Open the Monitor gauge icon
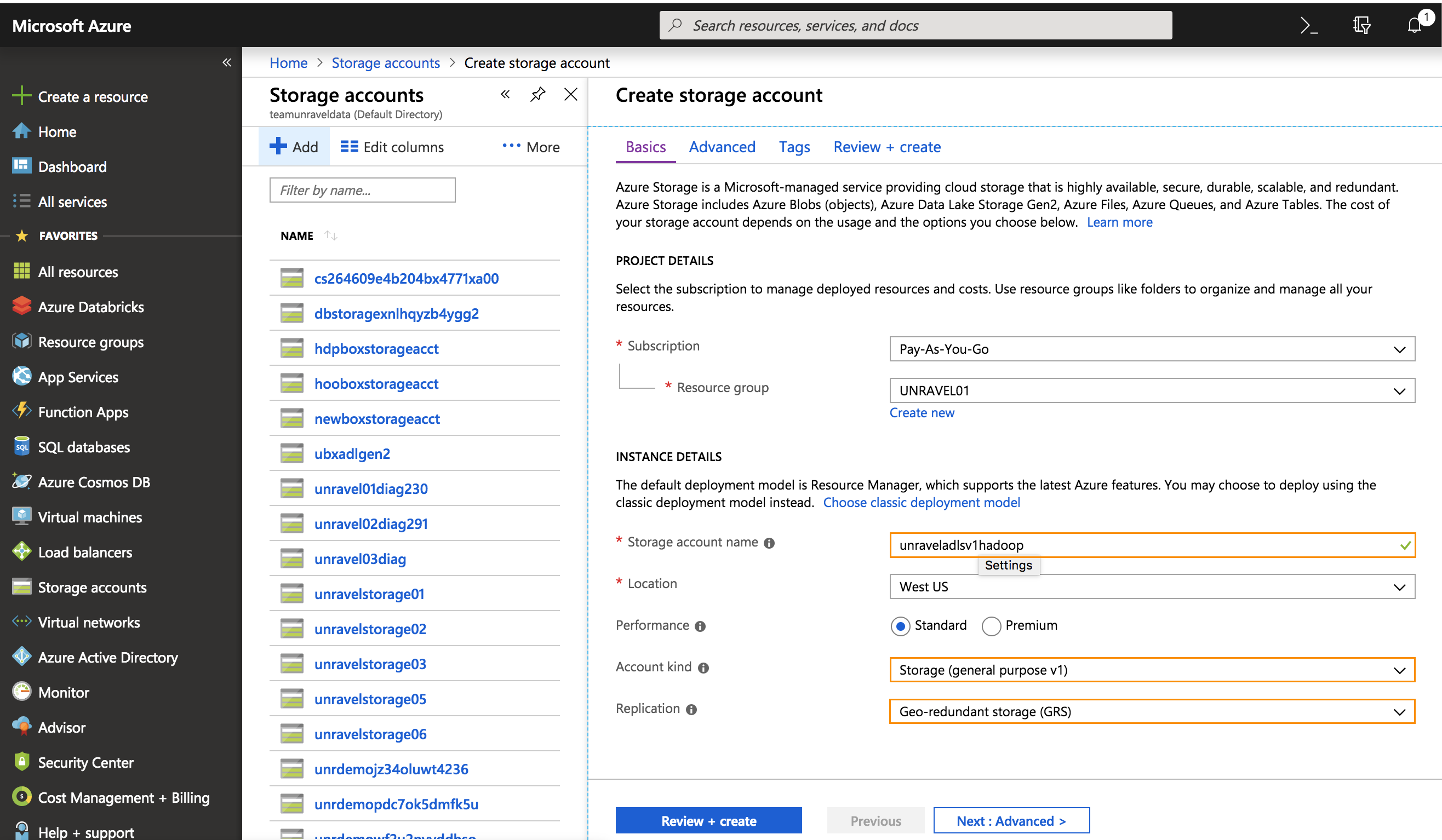 click(x=21, y=692)
